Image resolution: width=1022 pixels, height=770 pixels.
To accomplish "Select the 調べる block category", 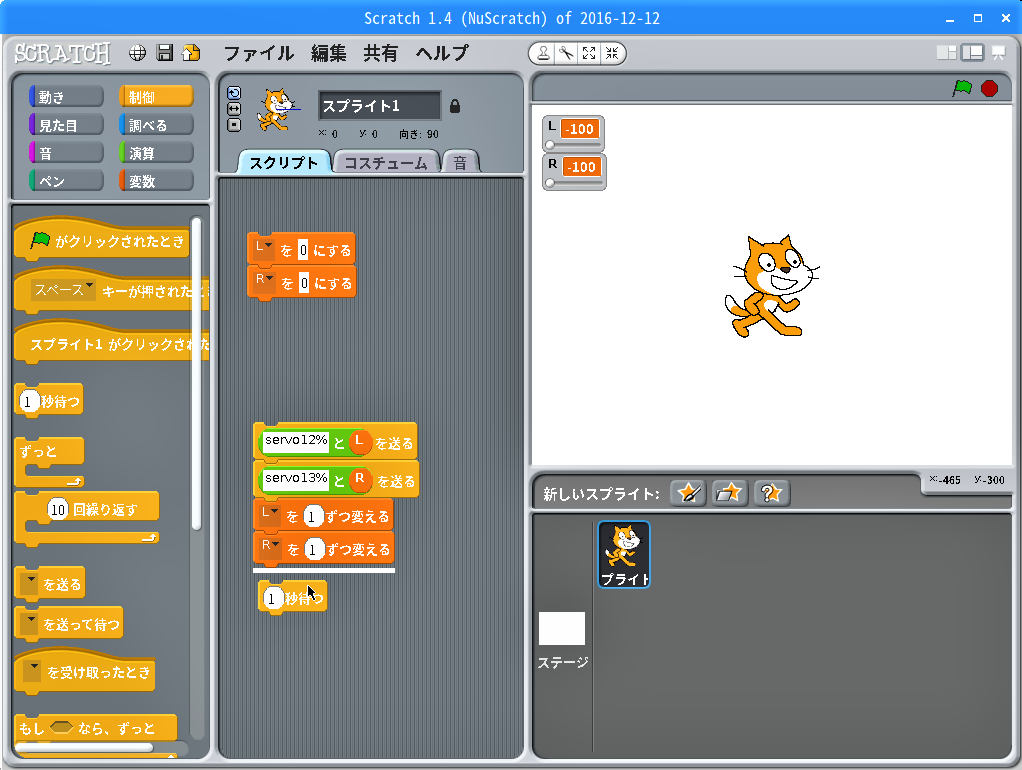I will tap(156, 125).
